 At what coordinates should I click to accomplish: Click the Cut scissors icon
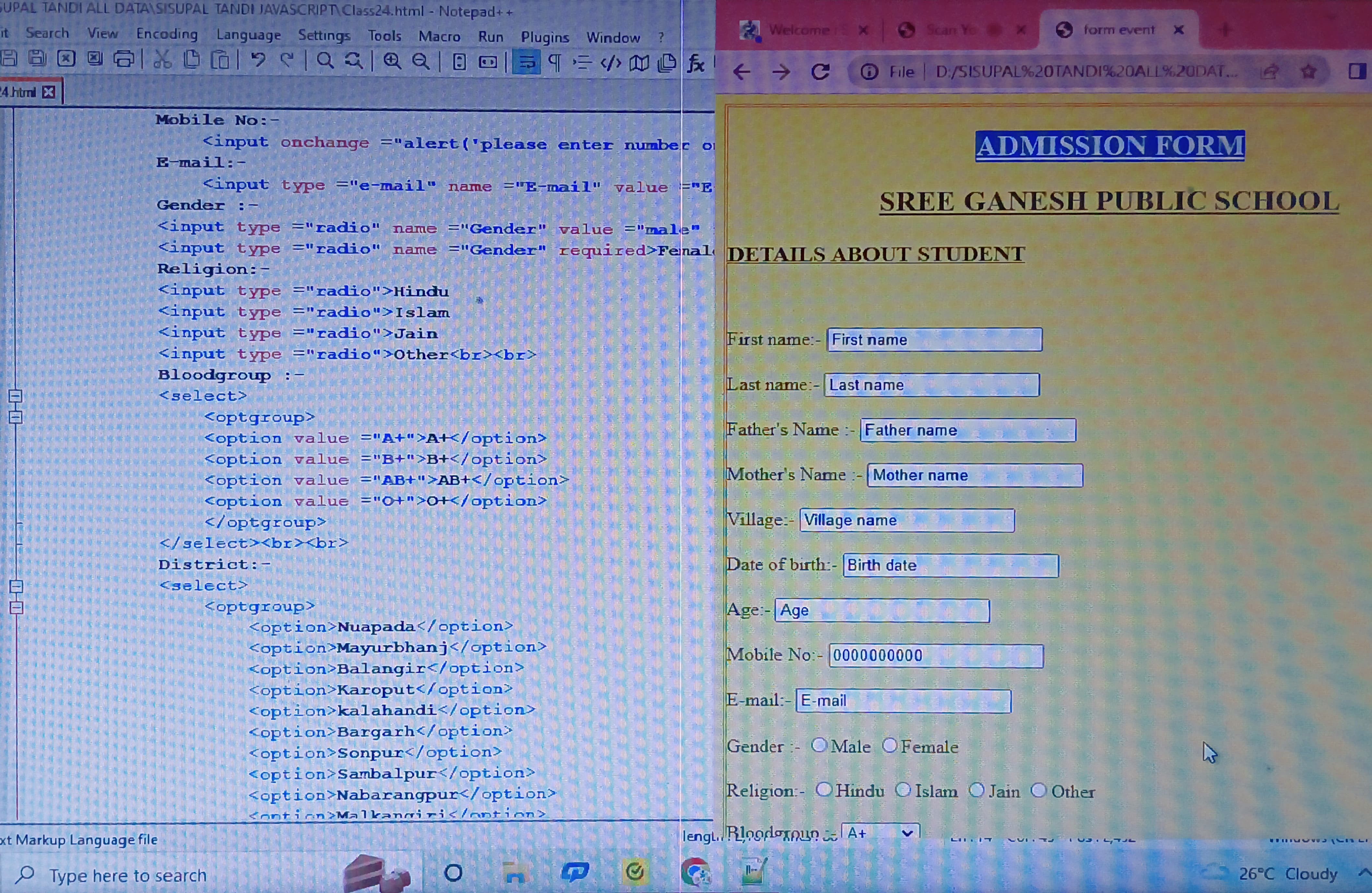[162, 60]
